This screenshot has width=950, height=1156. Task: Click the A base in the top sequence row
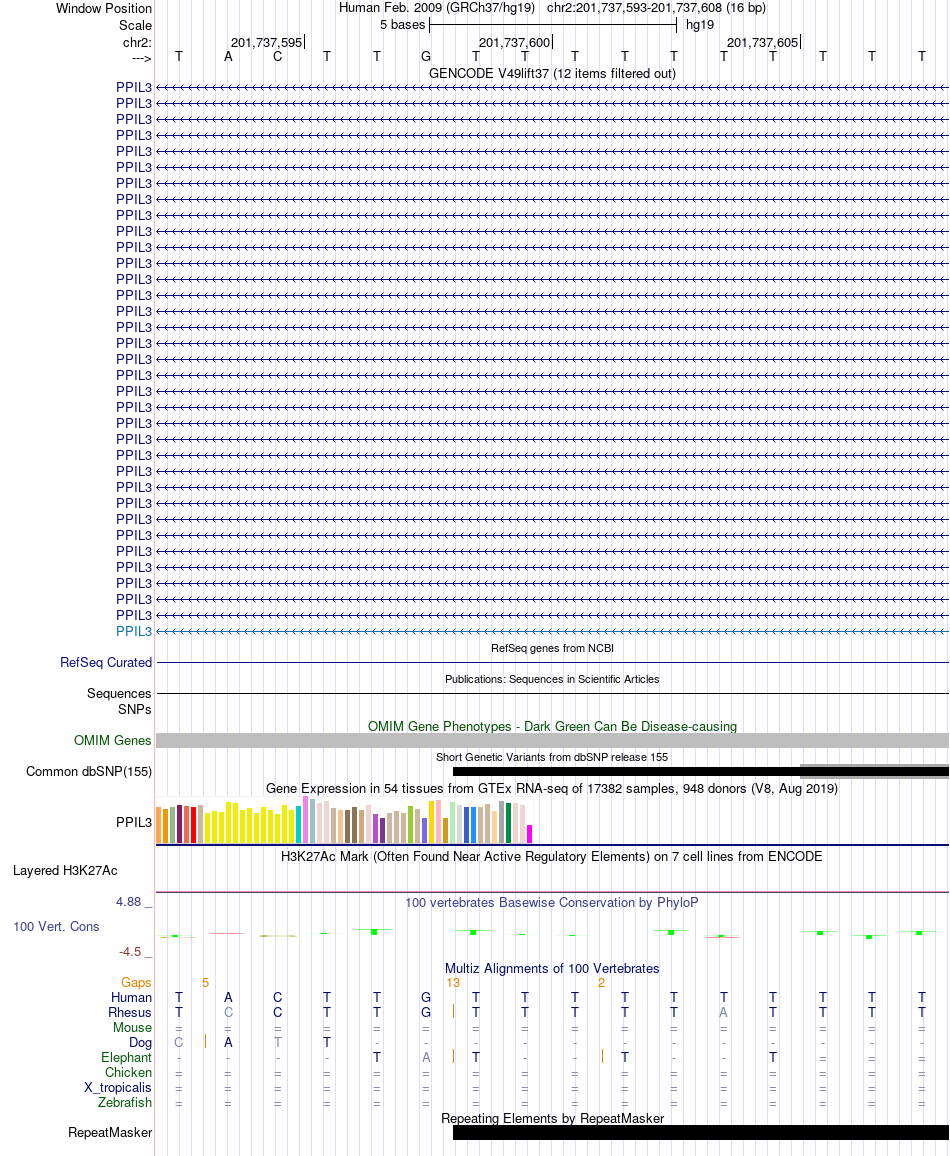[228, 57]
